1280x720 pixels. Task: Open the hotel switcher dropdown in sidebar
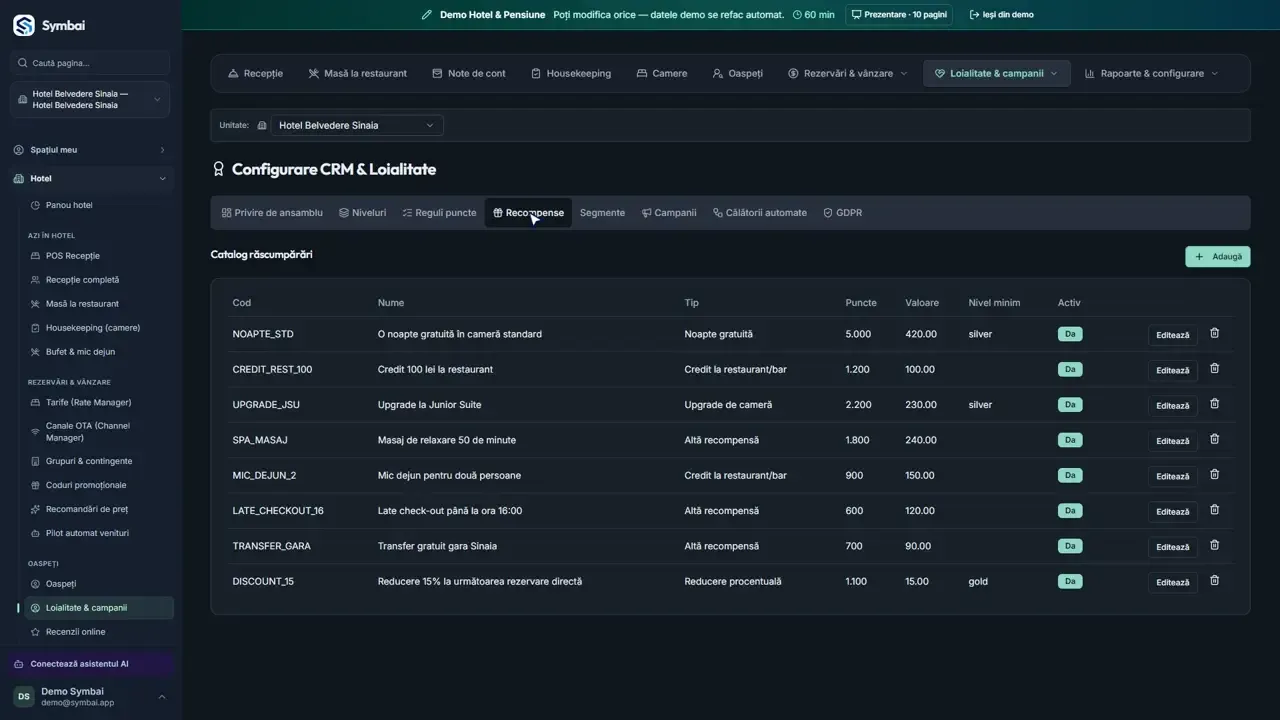91,100
